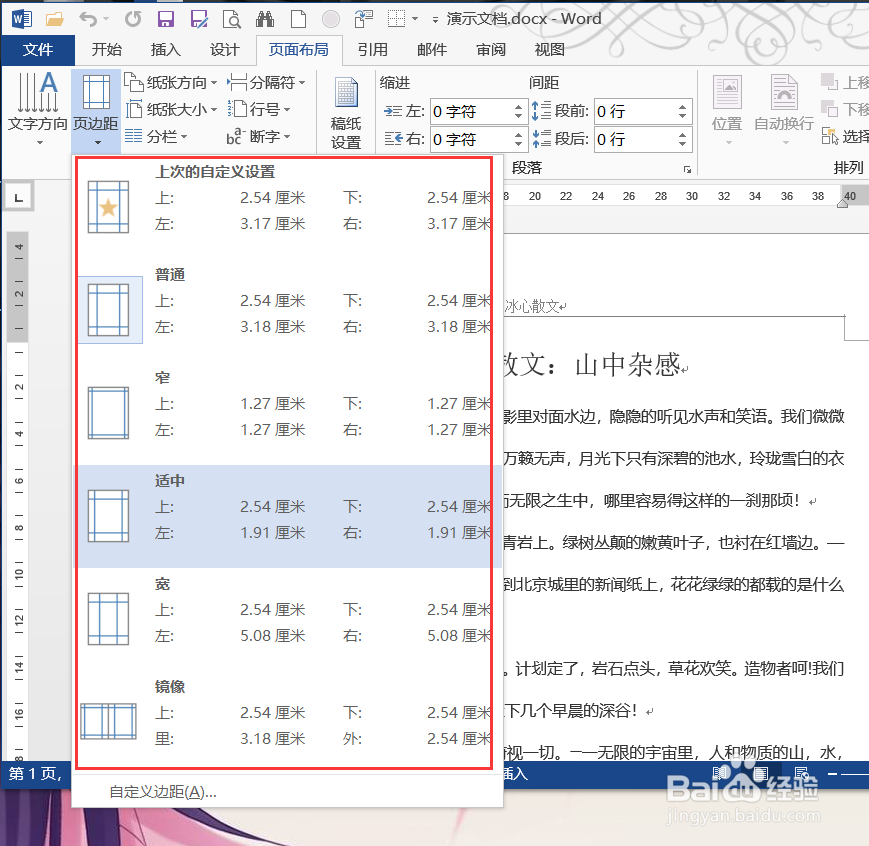Viewport: 869px width, 846px height.
Task: Click the touch/mouse mode icon
Action: [x=364, y=19]
